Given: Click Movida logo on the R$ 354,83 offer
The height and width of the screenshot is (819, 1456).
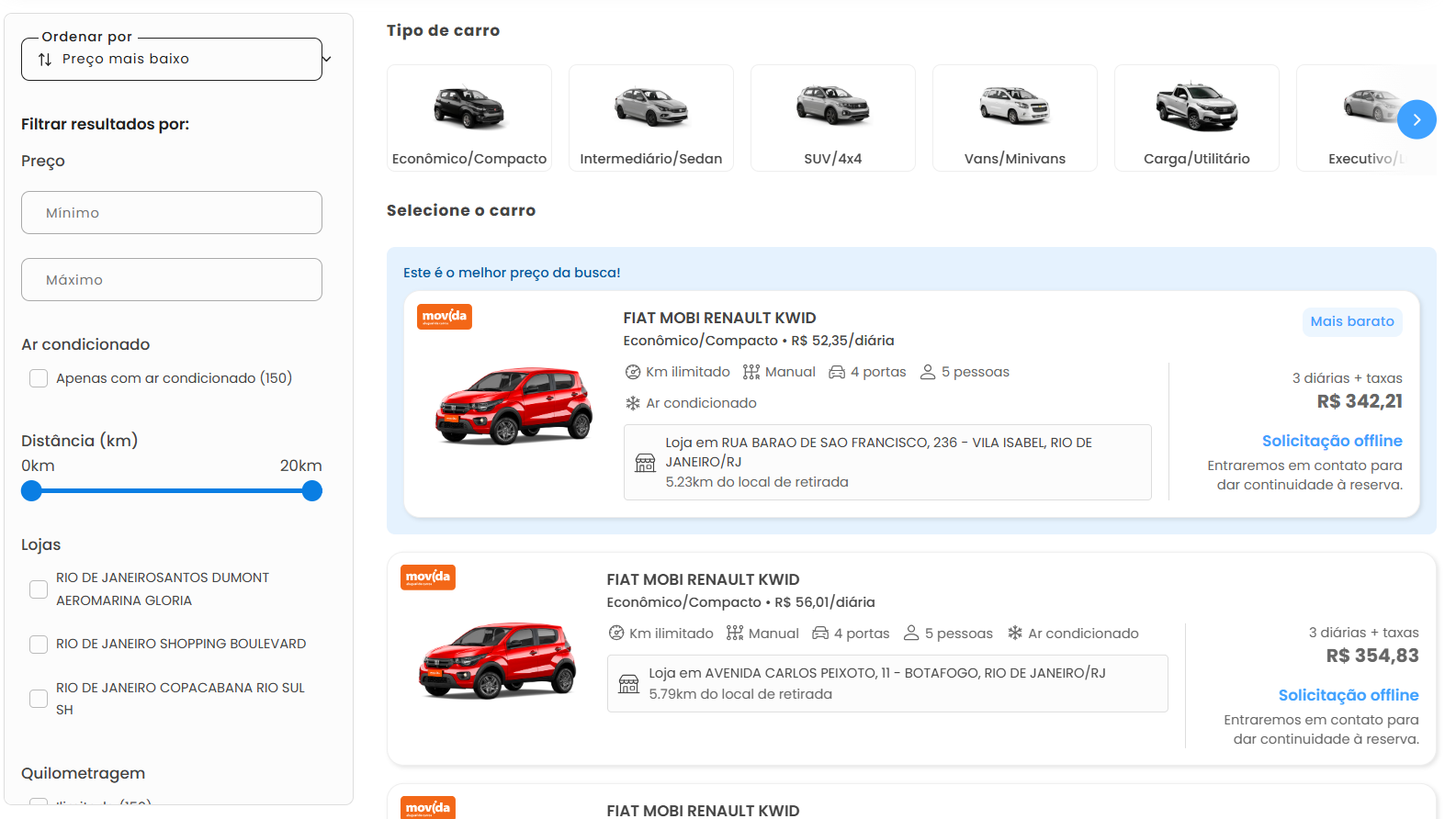Looking at the screenshot, I should [x=428, y=578].
